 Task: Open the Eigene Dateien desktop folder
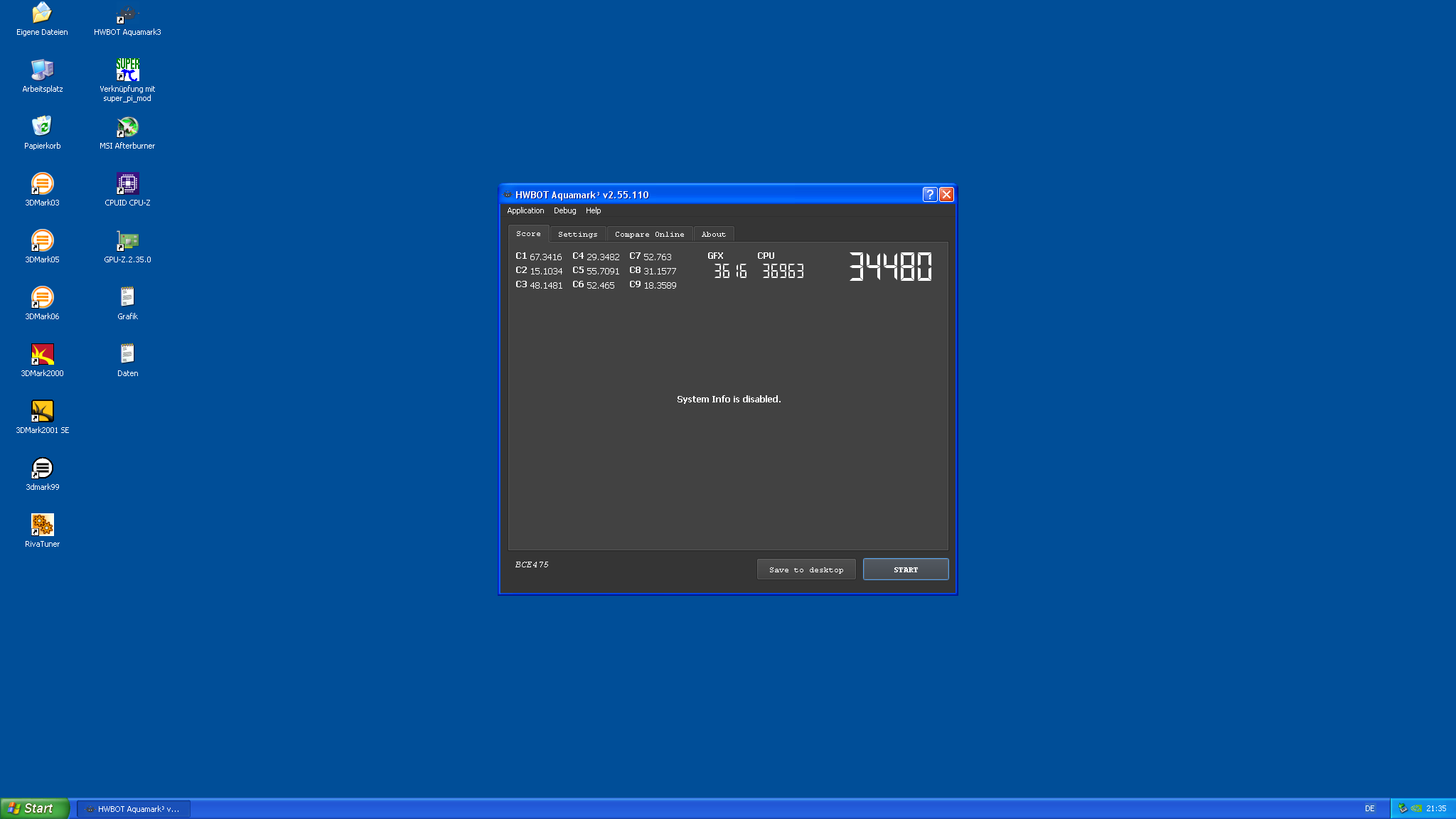click(42, 19)
